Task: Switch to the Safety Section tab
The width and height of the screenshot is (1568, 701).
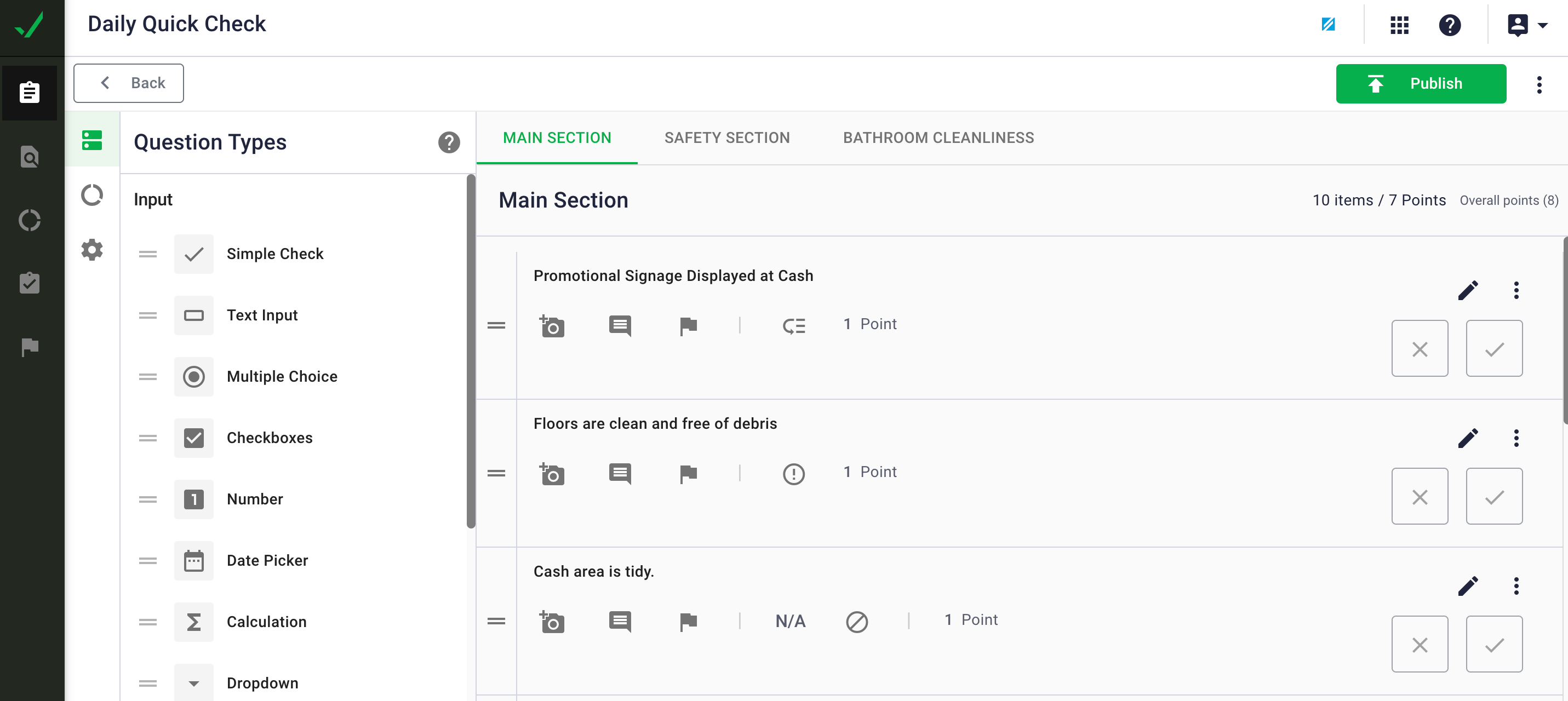Action: 727,138
